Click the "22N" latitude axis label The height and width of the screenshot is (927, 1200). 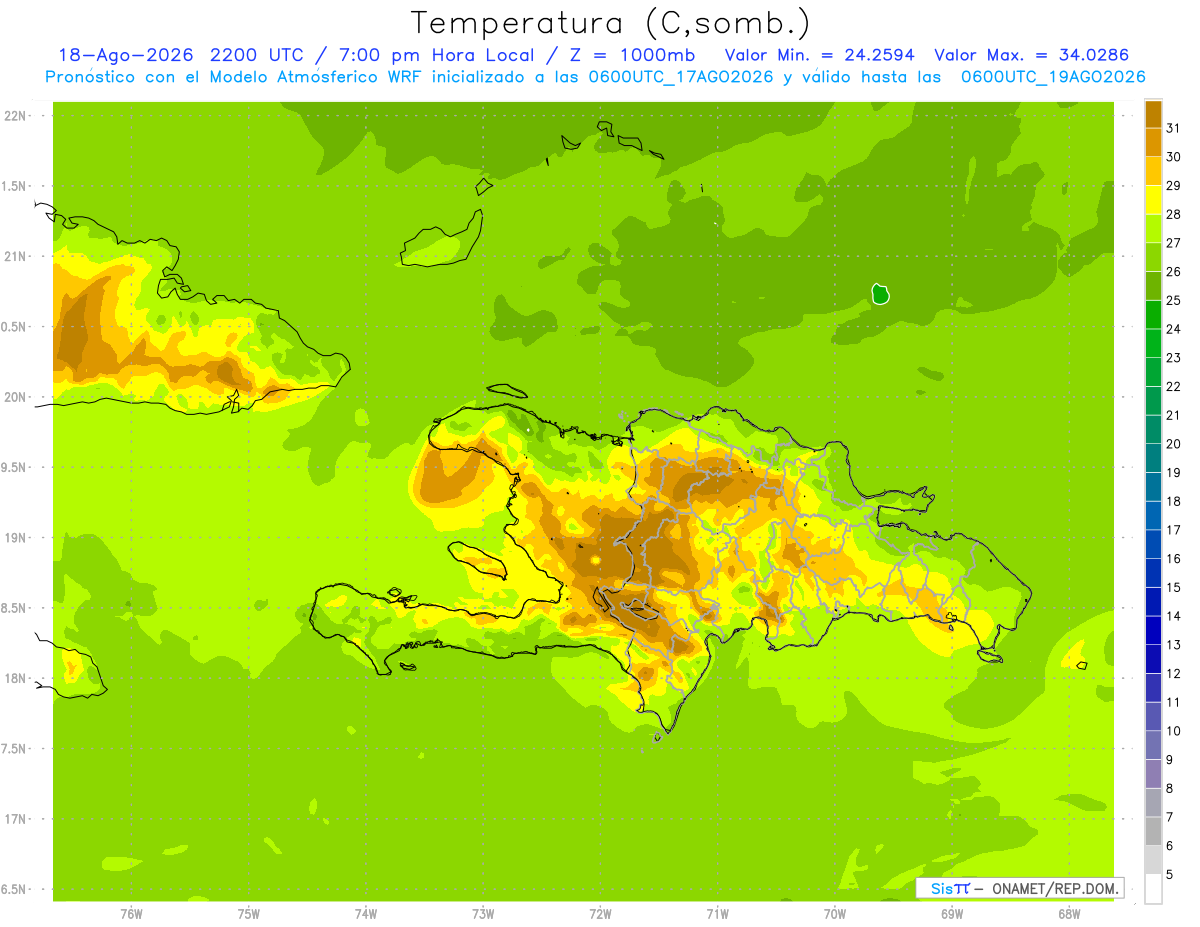pyautogui.click(x=16, y=115)
